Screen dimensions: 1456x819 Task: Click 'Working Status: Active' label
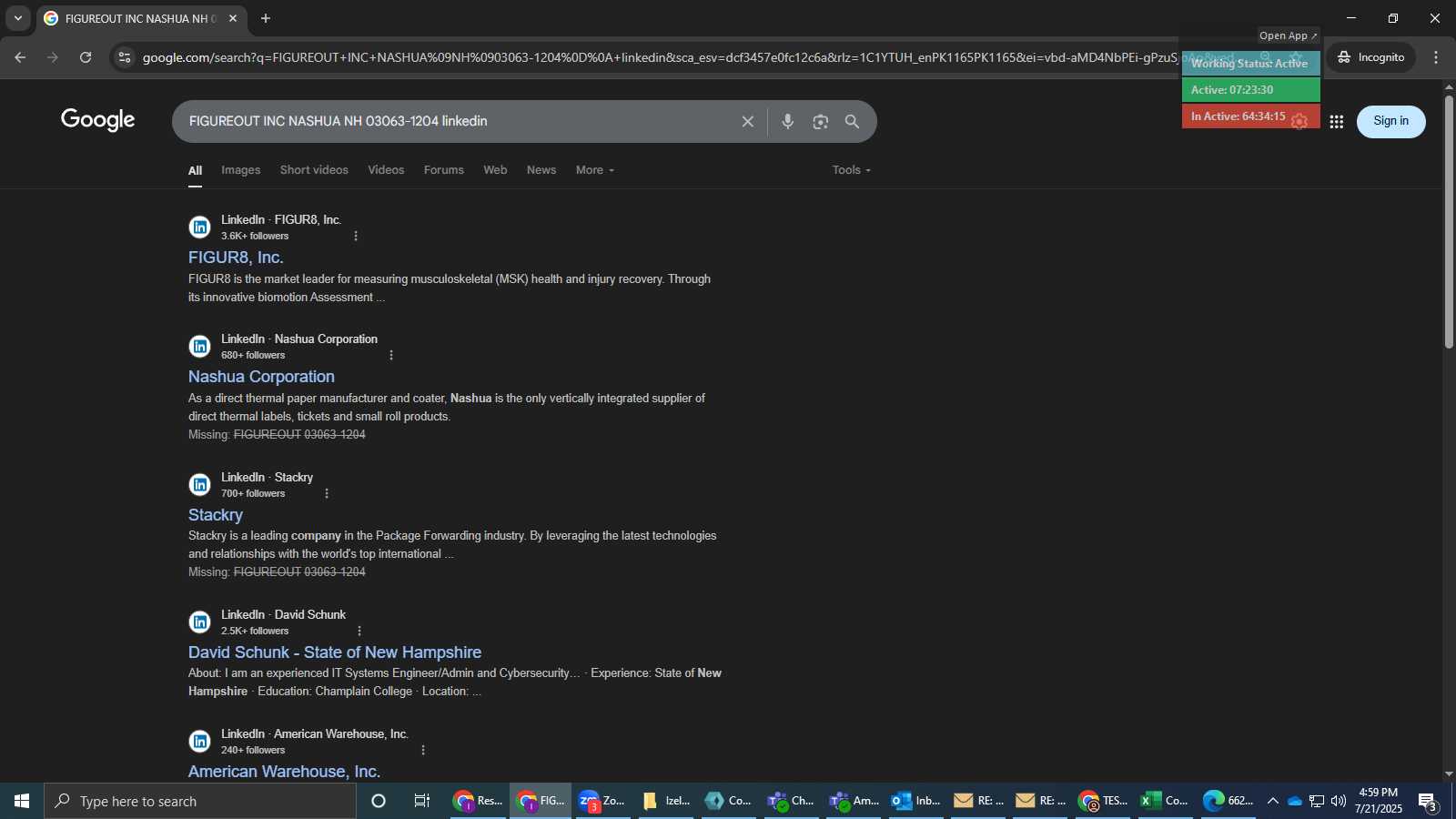tap(1251, 63)
